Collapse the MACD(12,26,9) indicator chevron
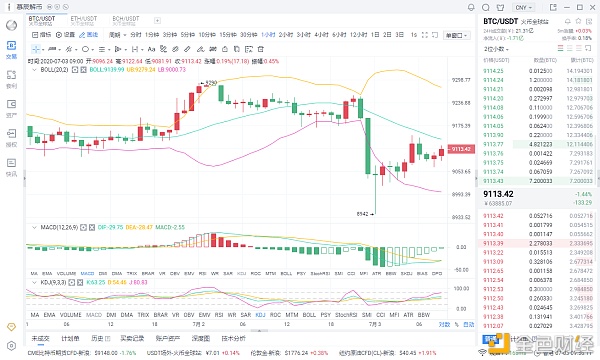600x360 pixels. (34, 227)
